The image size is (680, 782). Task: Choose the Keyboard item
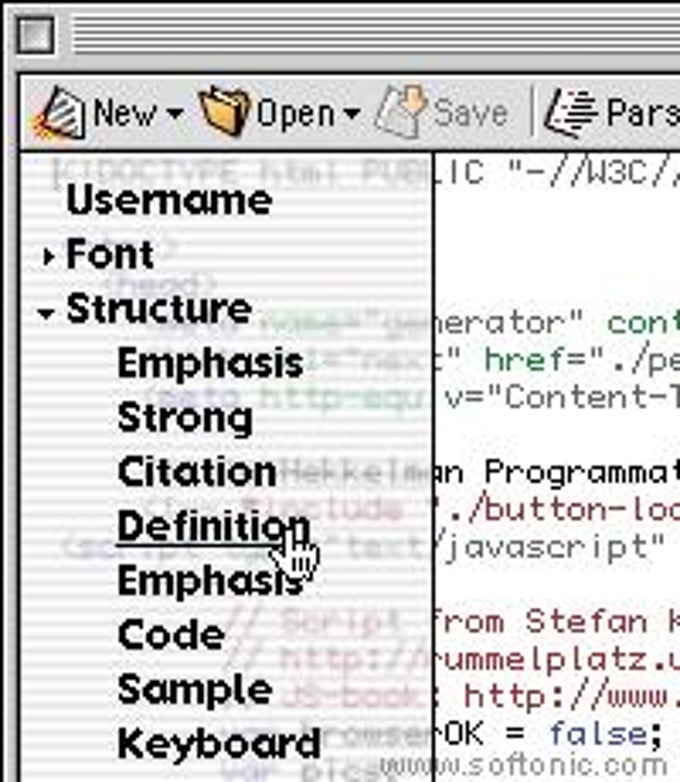[219, 744]
